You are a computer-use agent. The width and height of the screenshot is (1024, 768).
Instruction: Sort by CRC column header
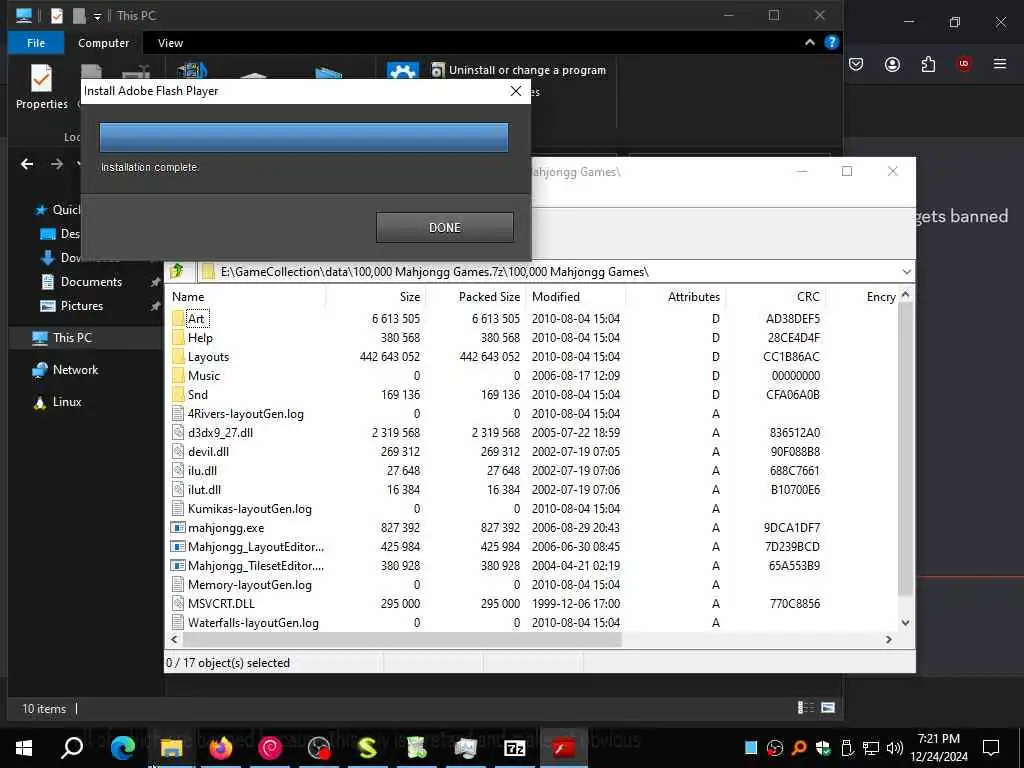(808, 296)
